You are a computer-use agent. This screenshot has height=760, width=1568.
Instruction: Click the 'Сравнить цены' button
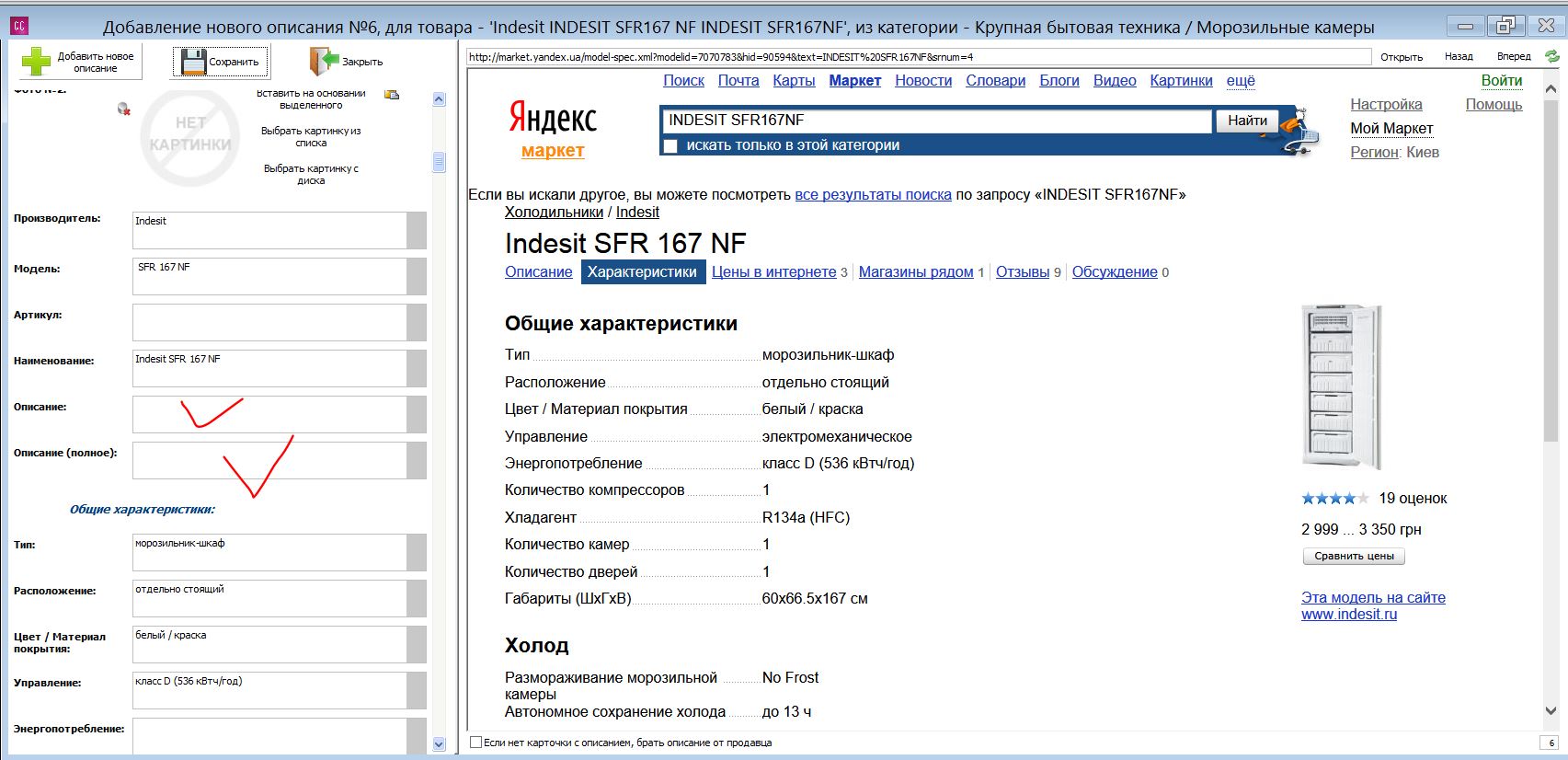click(1354, 557)
